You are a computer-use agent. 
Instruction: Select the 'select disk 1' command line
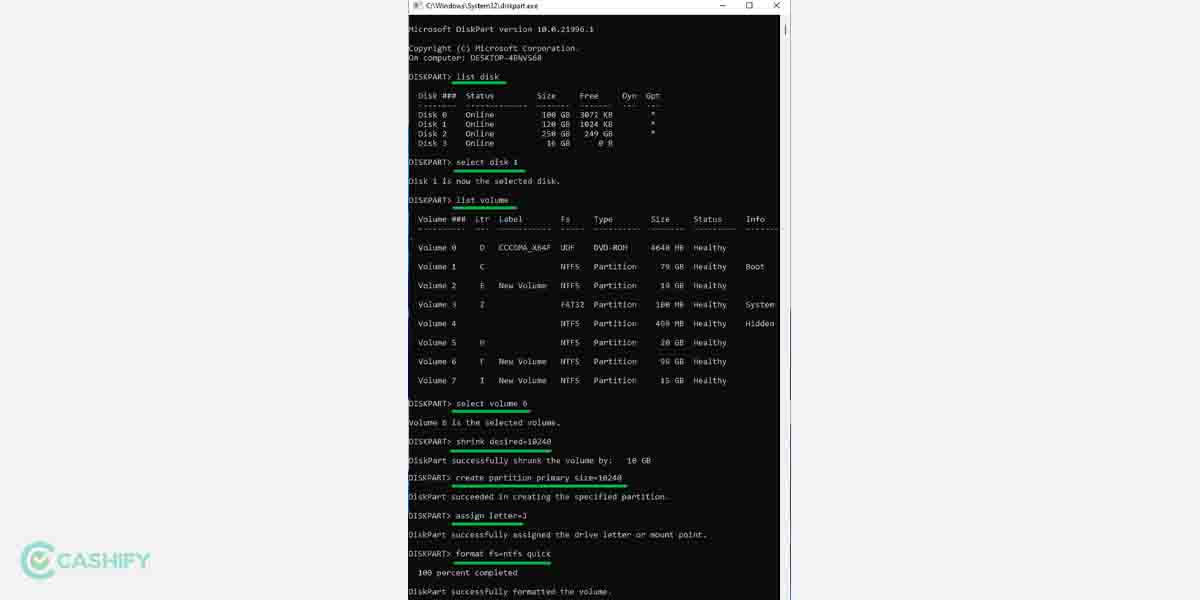[489, 162]
